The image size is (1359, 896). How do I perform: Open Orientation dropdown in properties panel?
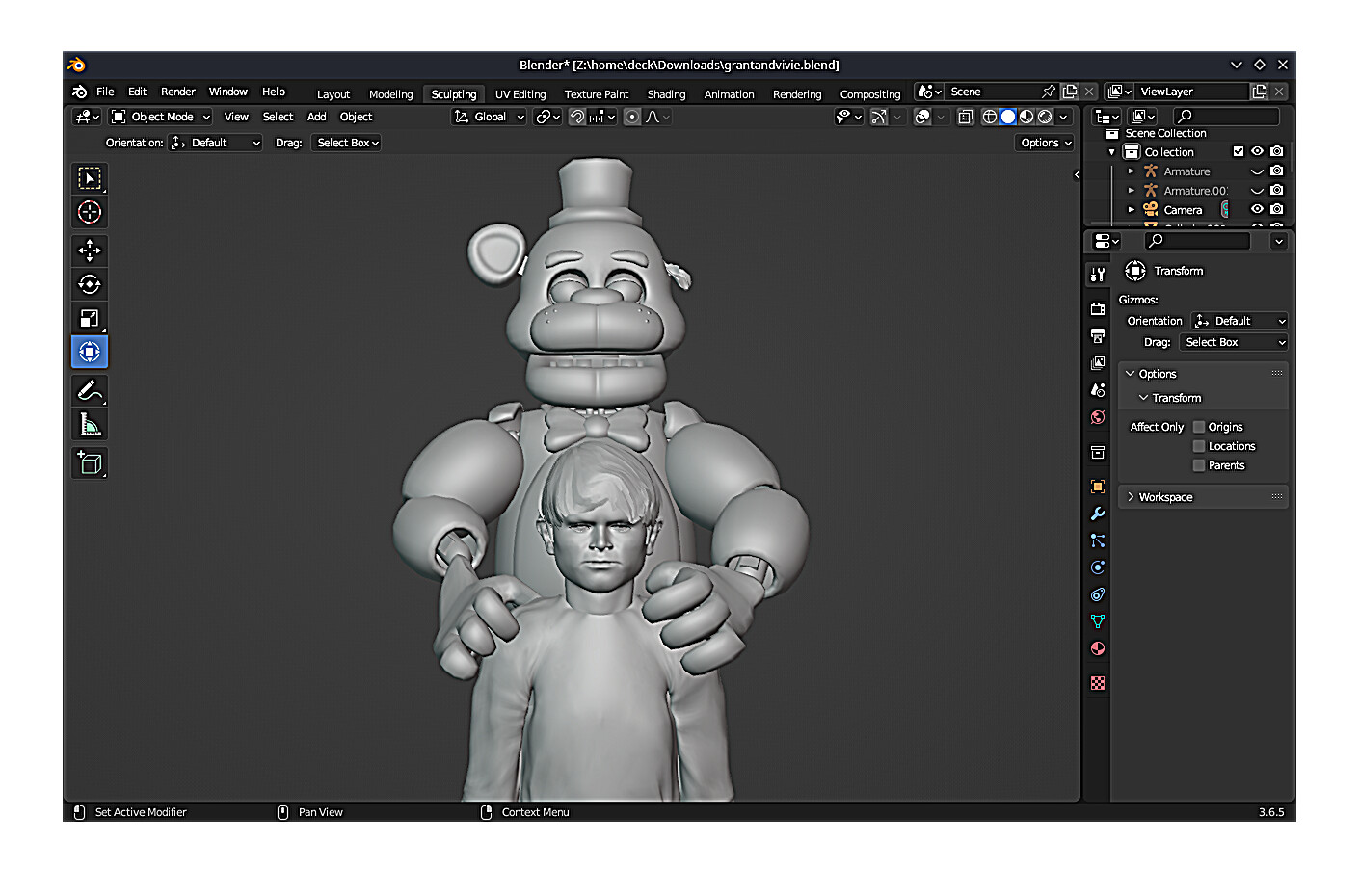pos(1239,321)
